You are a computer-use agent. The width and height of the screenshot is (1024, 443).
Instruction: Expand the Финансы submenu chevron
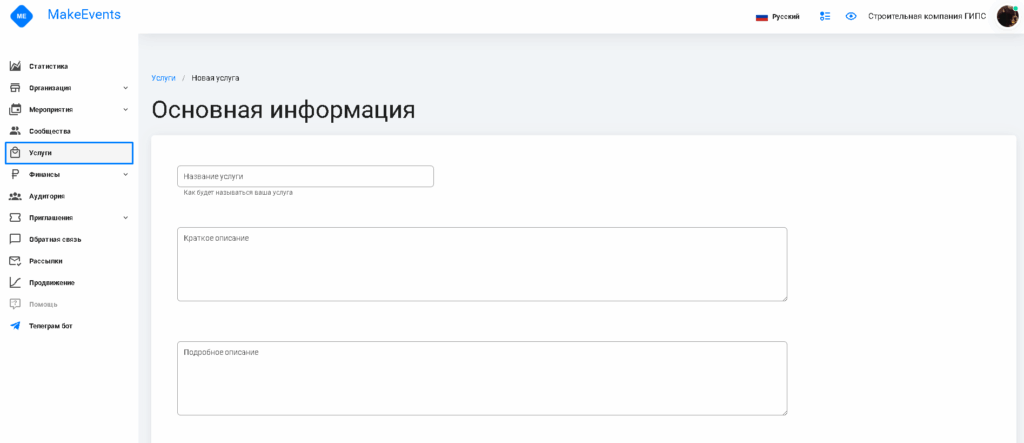[x=125, y=174]
